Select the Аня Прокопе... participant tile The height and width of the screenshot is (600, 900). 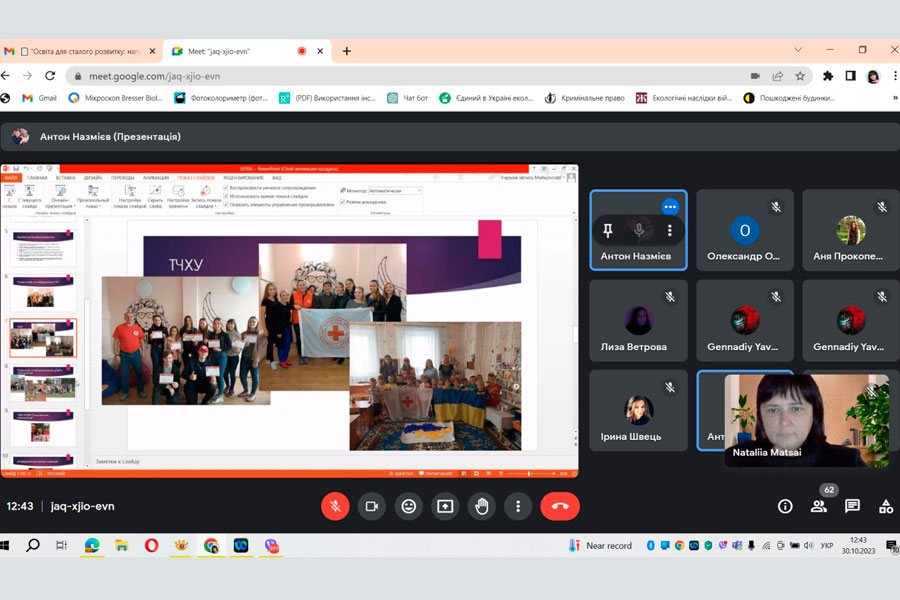click(x=851, y=230)
